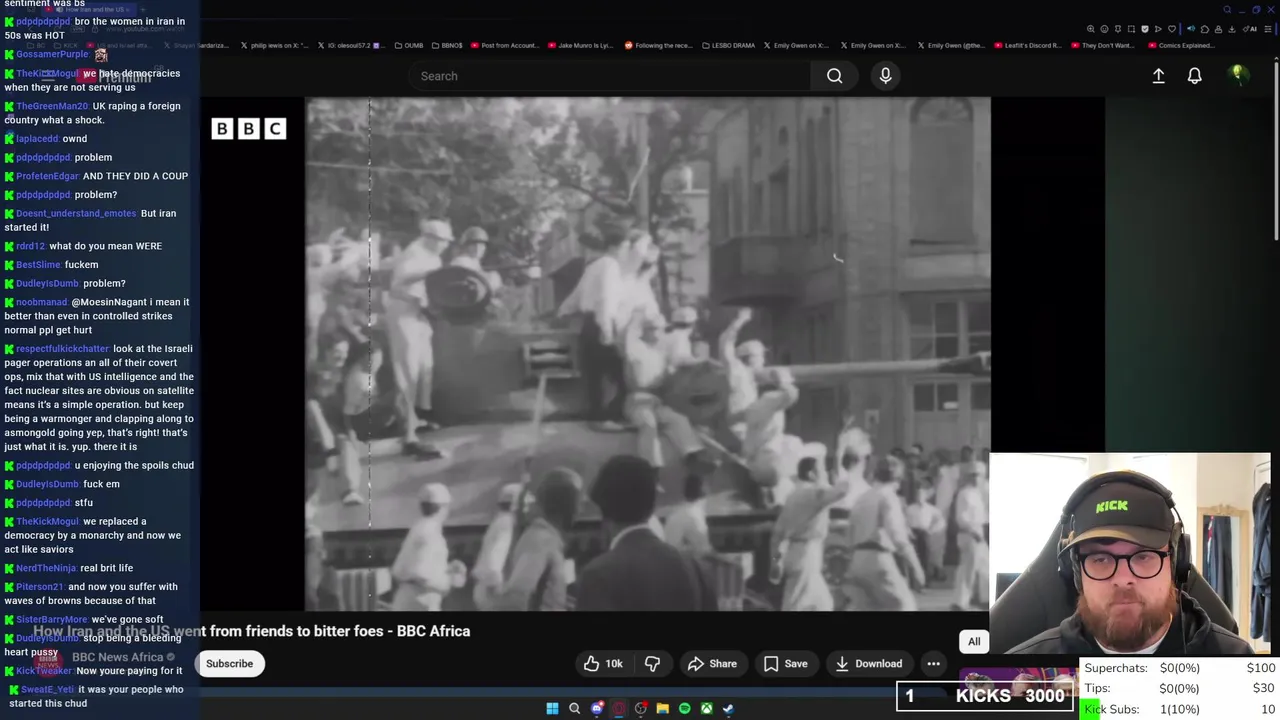This screenshot has height=720, width=1280.
Task: Click the page vertical scrollbar
Action: click(1275, 150)
